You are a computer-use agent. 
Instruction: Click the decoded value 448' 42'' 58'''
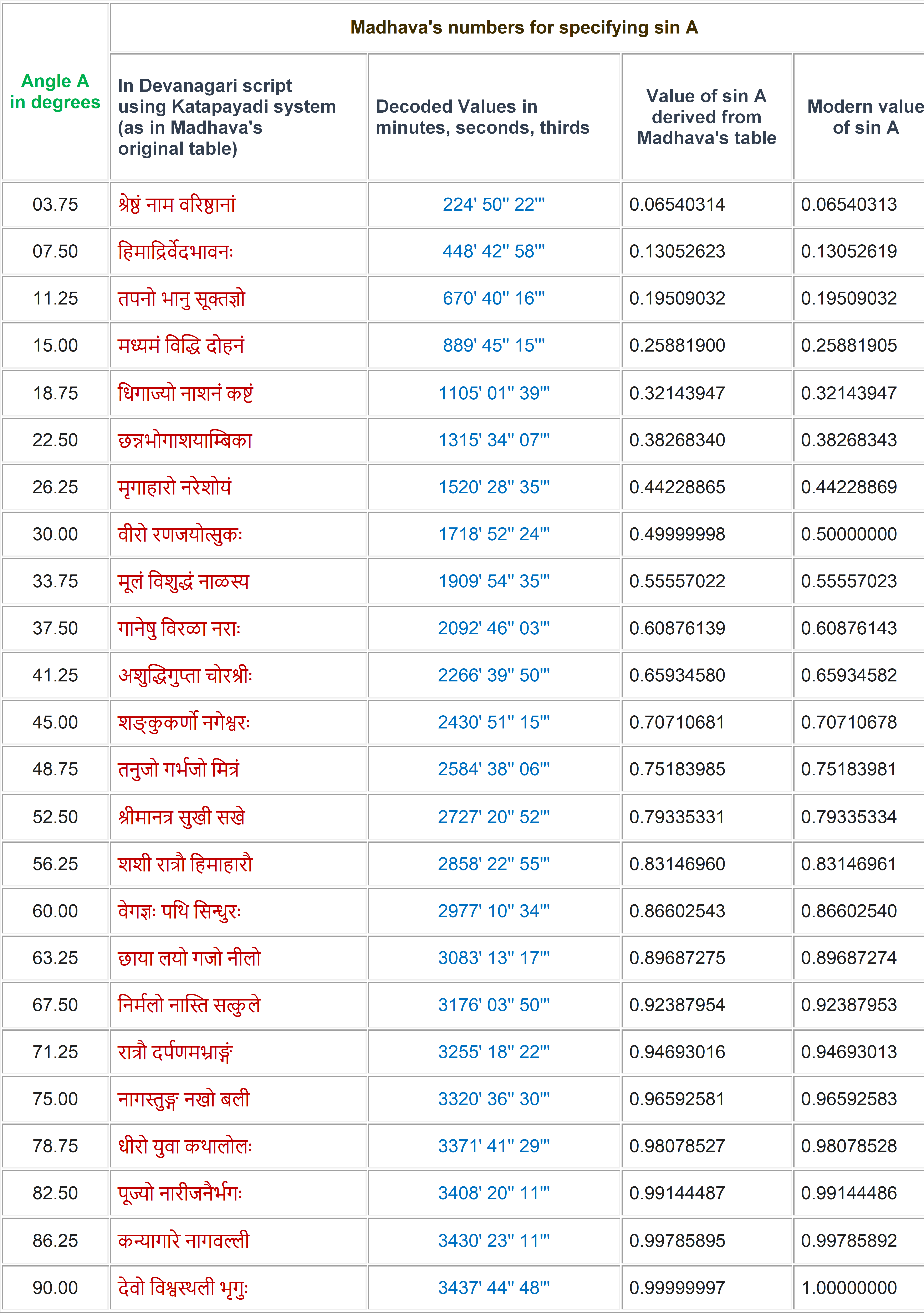[x=494, y=251]
